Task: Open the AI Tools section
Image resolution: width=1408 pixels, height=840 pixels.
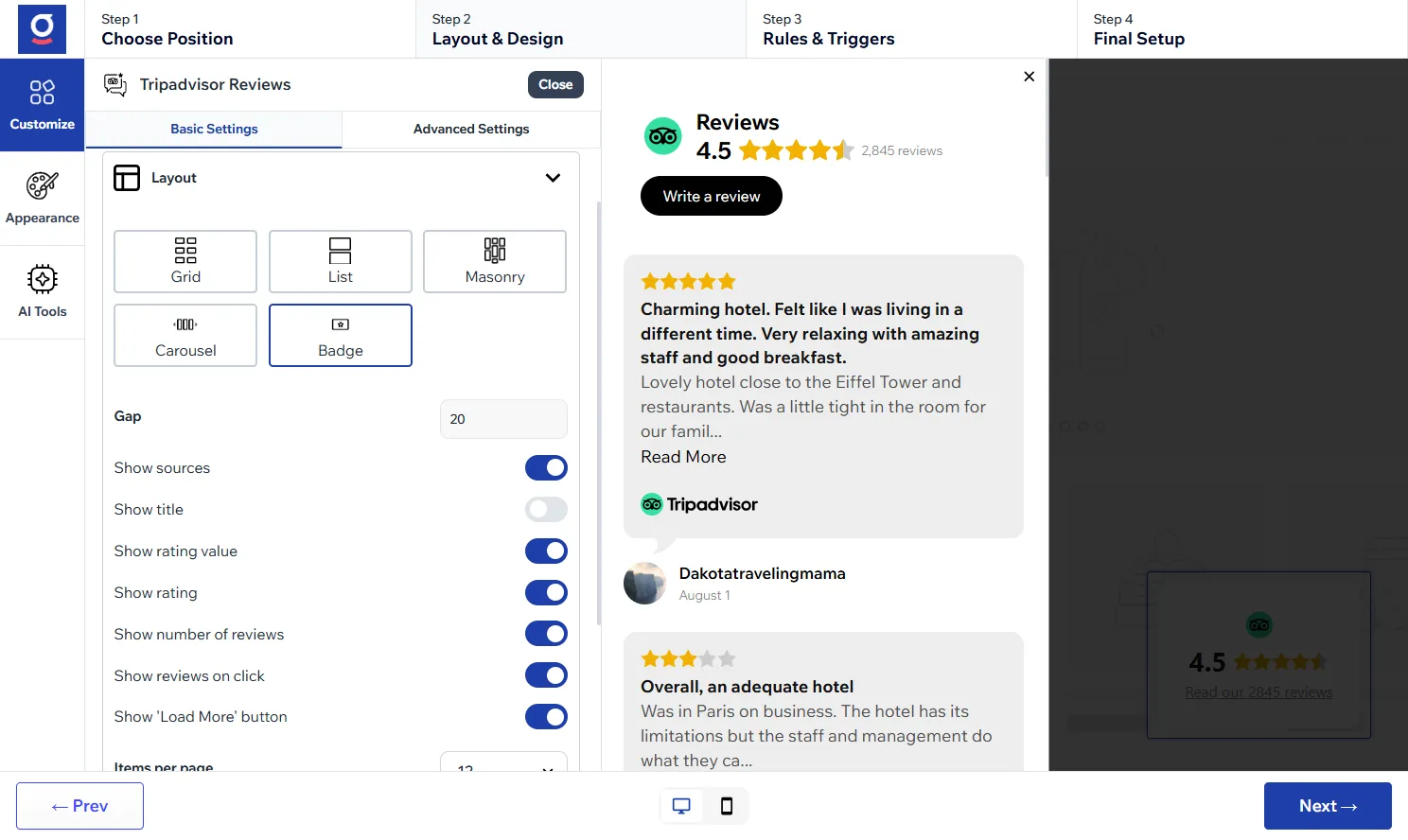Action: click(x=43, y=292)
